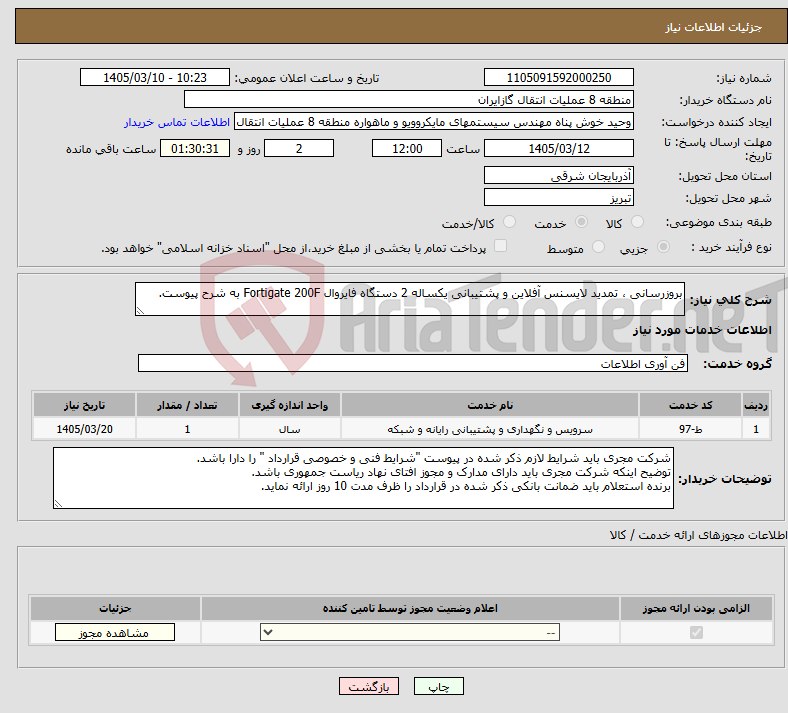Click need number field 1105091592000250
This screenshot has width=788, height=713.
pos(559,77)
